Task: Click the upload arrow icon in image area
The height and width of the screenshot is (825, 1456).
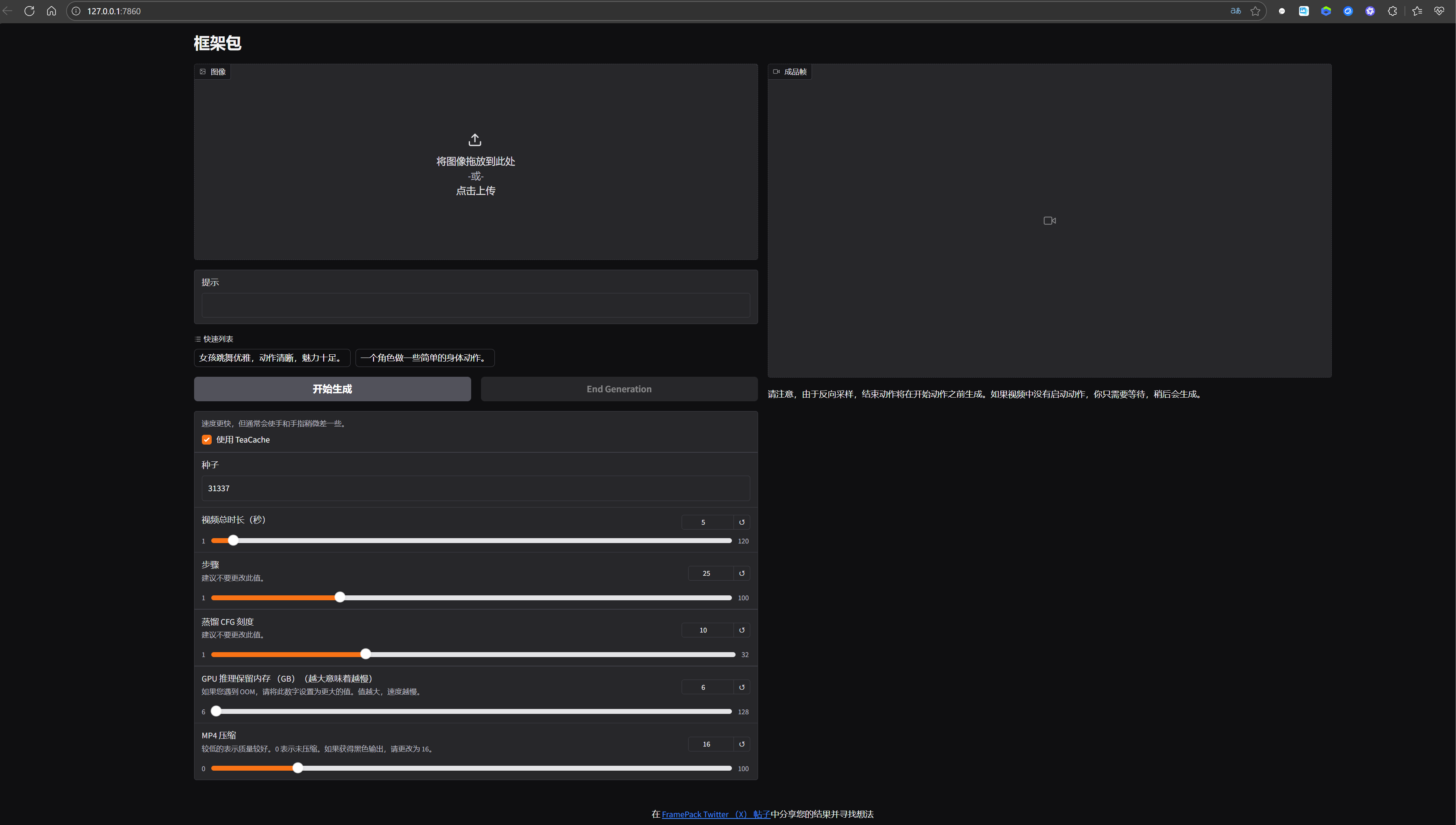Action: (475, 139)
